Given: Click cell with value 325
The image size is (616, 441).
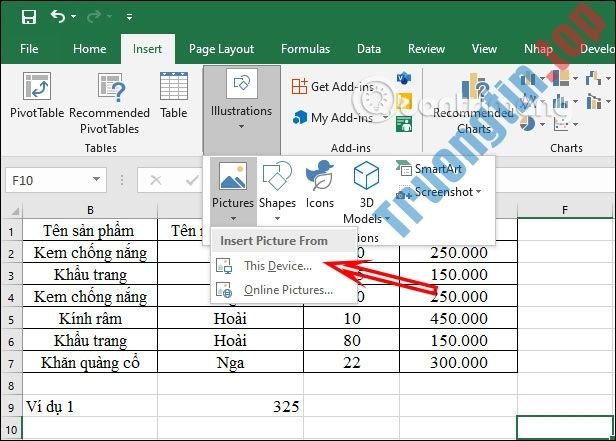Looking at the screenshot, I should pos(231,406).
